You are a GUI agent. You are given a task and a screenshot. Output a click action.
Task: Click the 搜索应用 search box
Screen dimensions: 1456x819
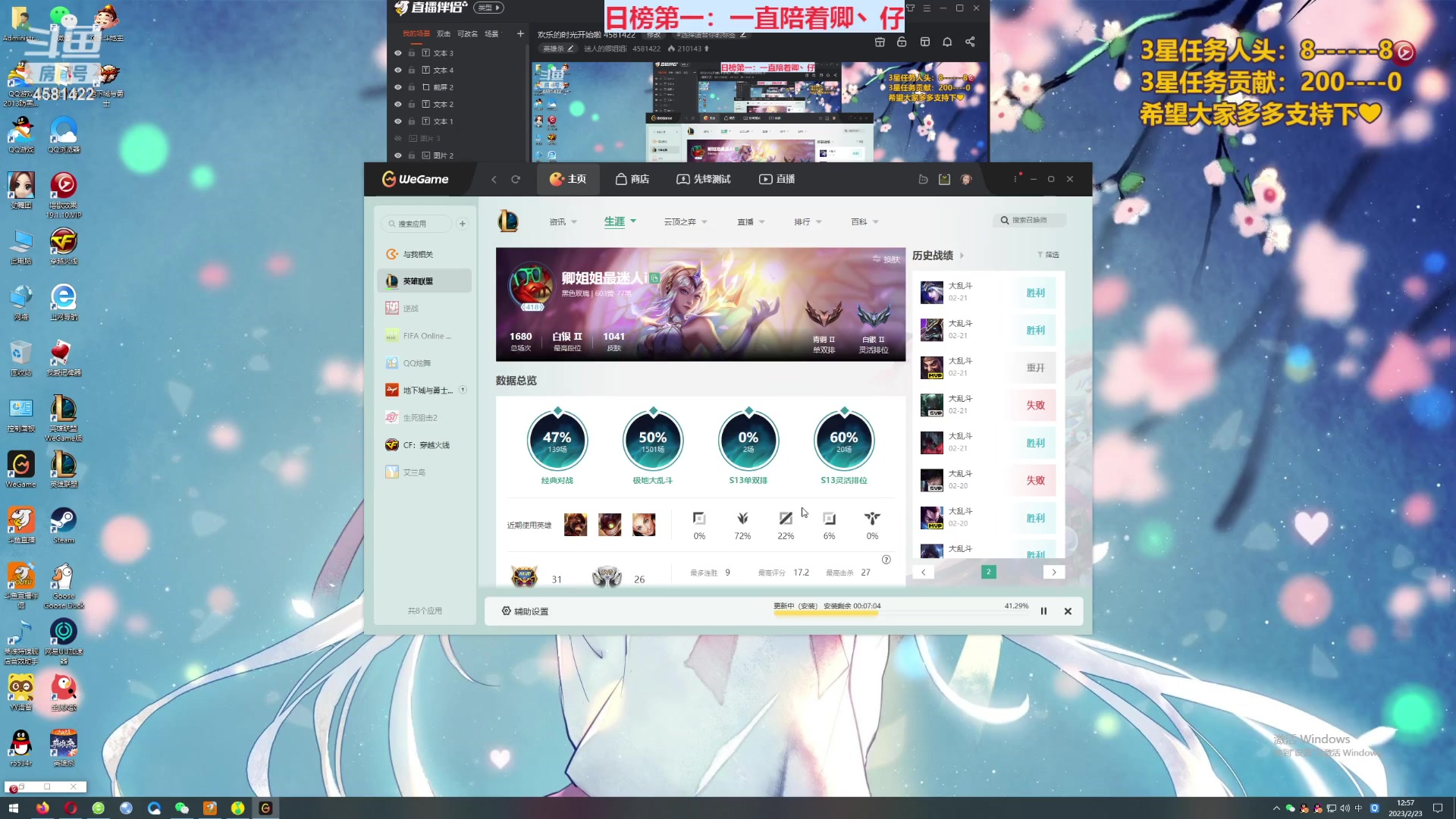[416, 224]
